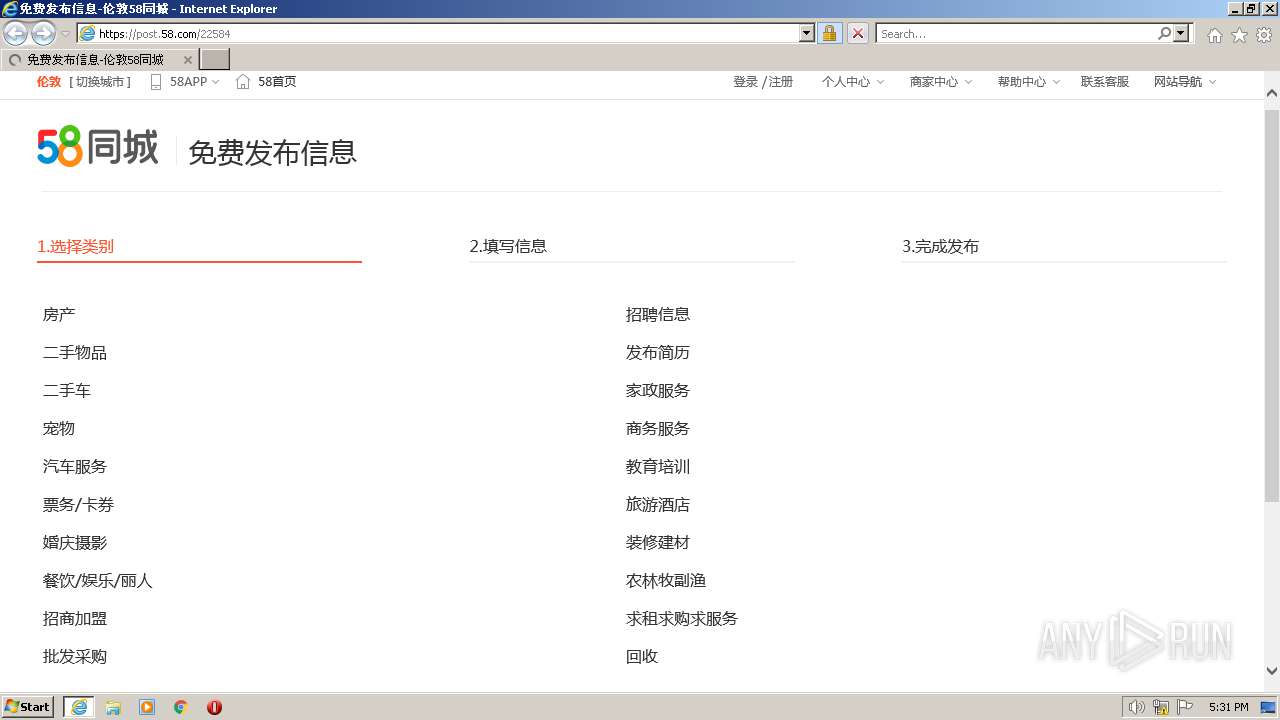Click the URL address field
Viewport: 1280px width, 720px height.
click(447, 33)
